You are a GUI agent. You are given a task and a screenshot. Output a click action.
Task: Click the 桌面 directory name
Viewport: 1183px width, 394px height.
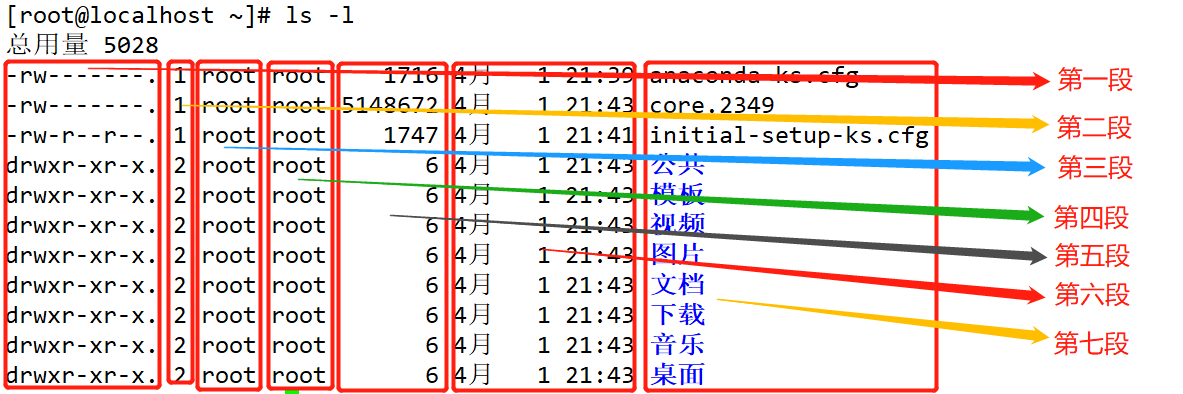pos(678,374)
